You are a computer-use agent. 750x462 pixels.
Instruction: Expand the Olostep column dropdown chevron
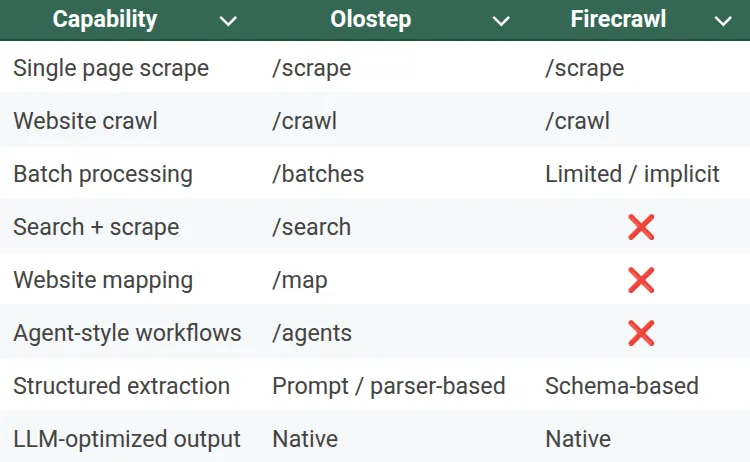tap(501, 21)
